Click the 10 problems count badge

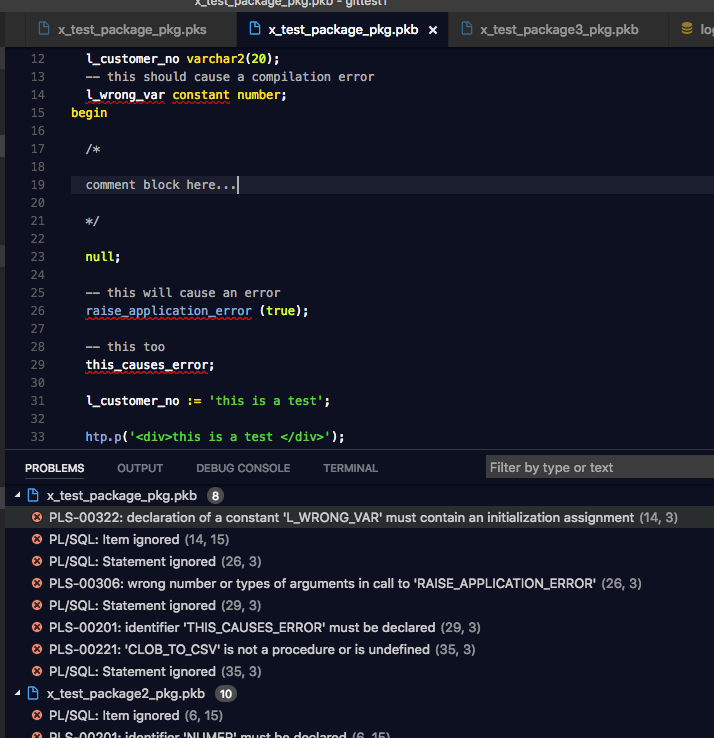point(225,694)
